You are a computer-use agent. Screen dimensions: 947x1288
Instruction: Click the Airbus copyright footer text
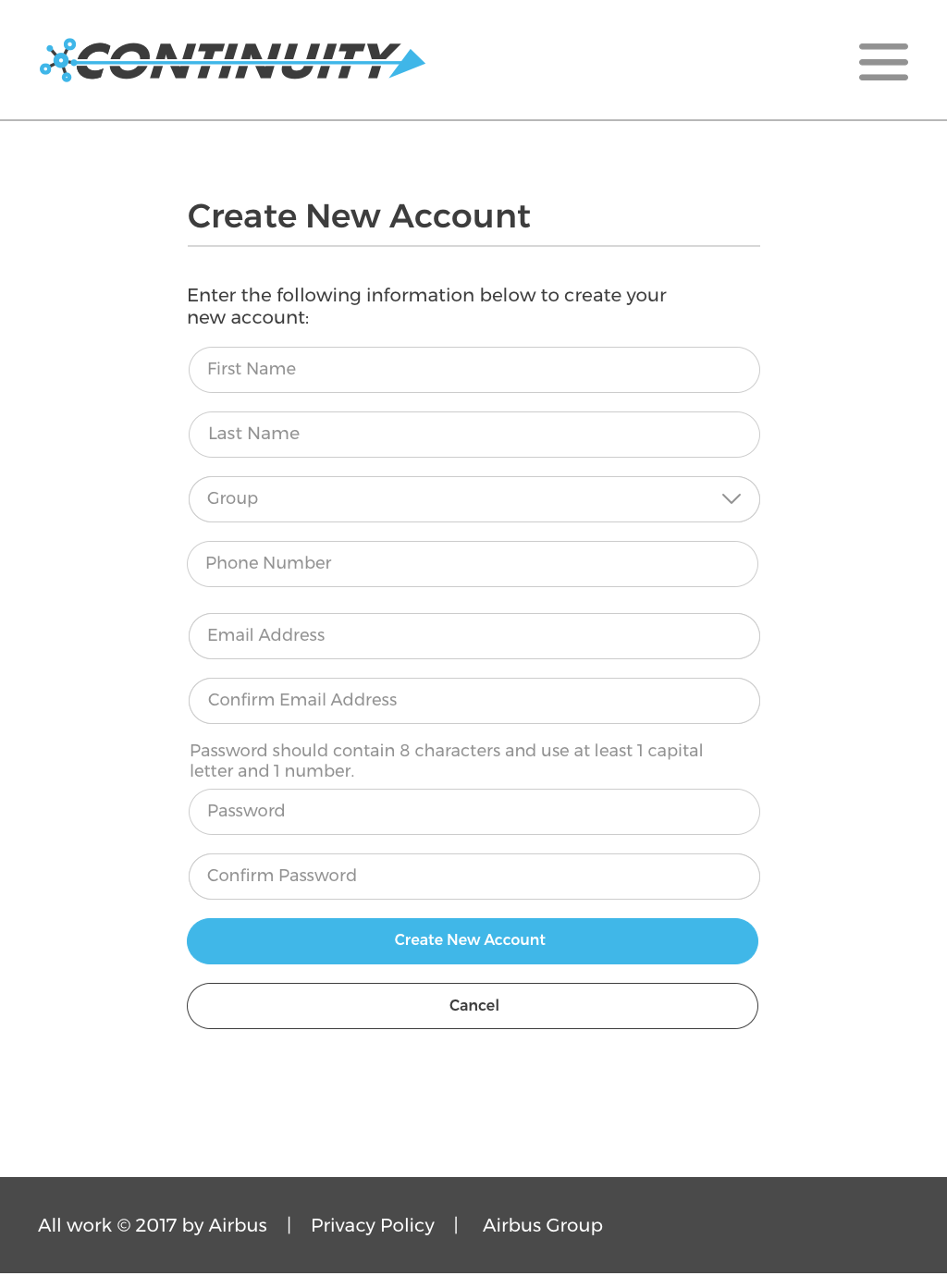click(153, 1225)
